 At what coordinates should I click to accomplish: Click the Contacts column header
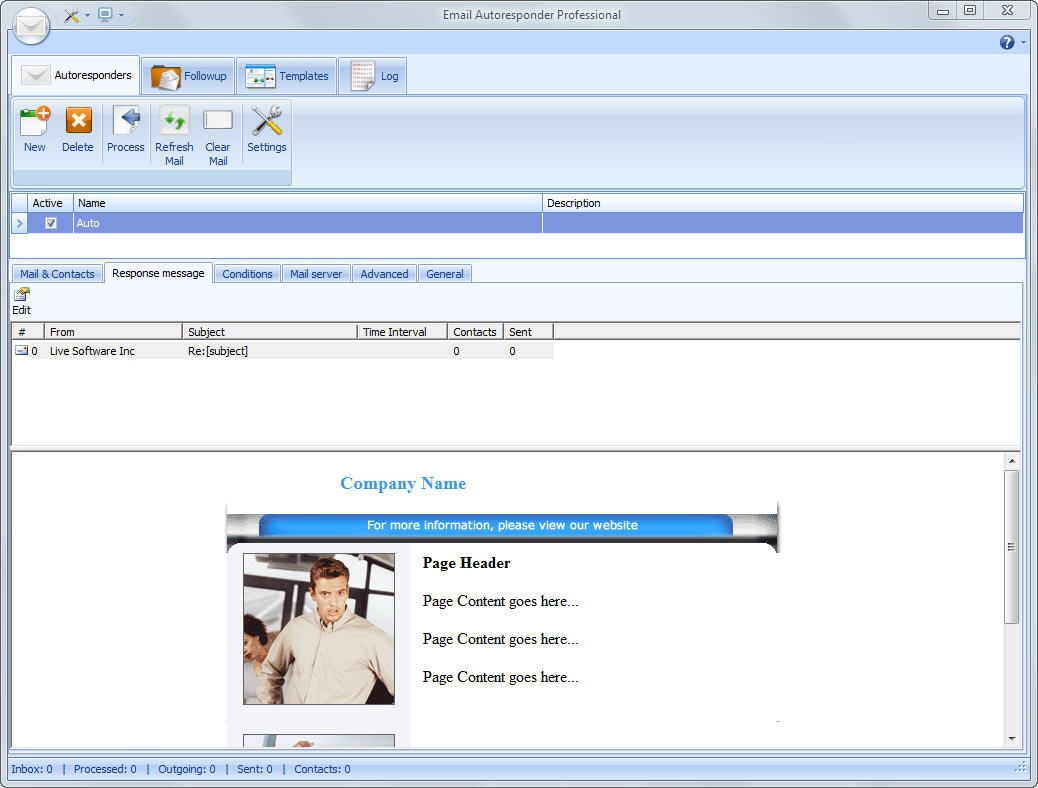click(x=475, y=332)
